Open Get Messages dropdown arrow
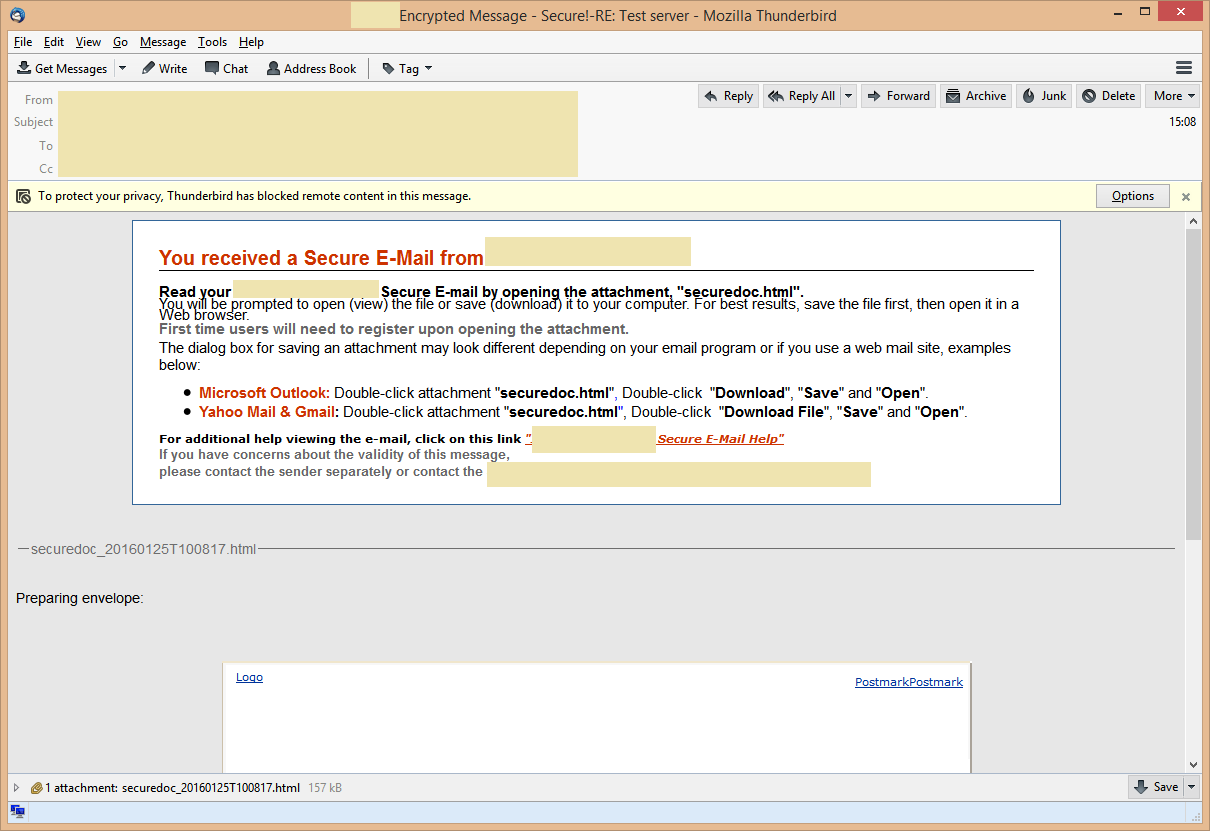1210x831 pixels. point(122,69)
